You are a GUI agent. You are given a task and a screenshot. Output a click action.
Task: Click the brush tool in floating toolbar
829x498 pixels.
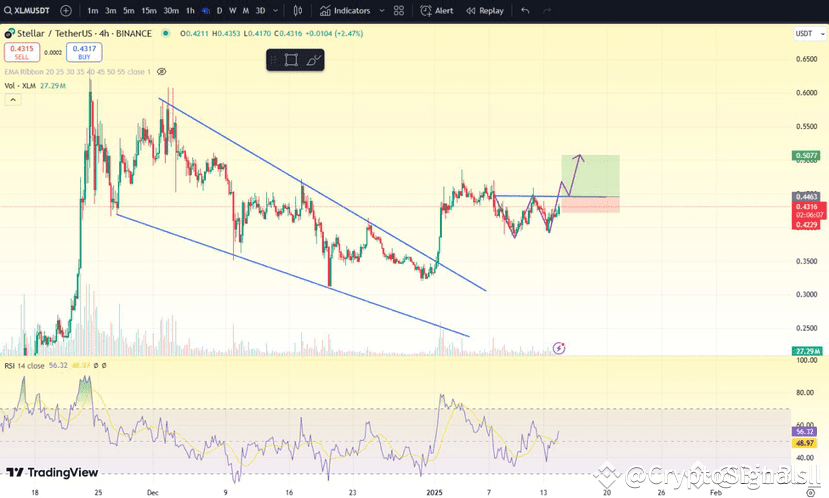point(313,60)
